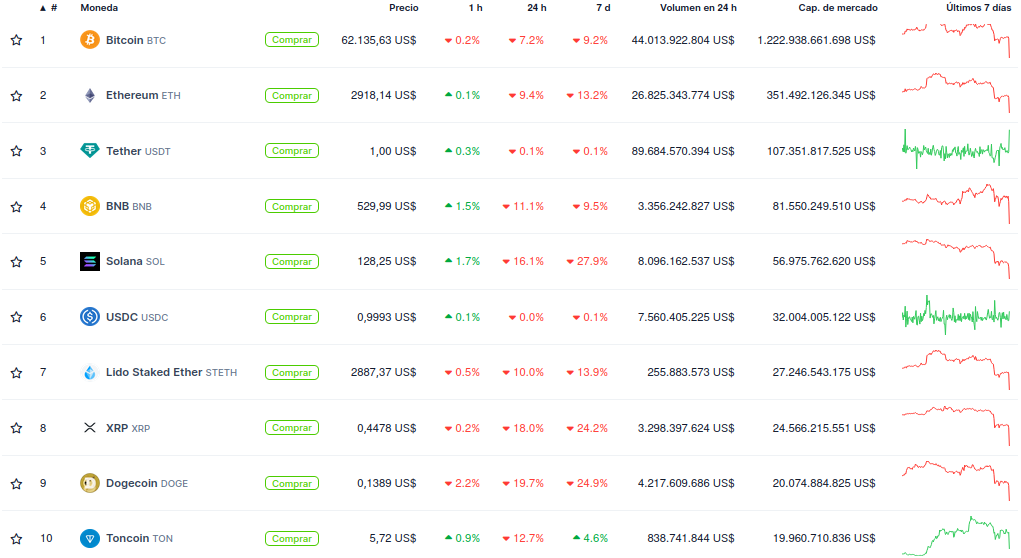The width and height of the screenshot is (1021, 558).
Task: Favorite Ethereum with its star
Action: click(16, 95)
